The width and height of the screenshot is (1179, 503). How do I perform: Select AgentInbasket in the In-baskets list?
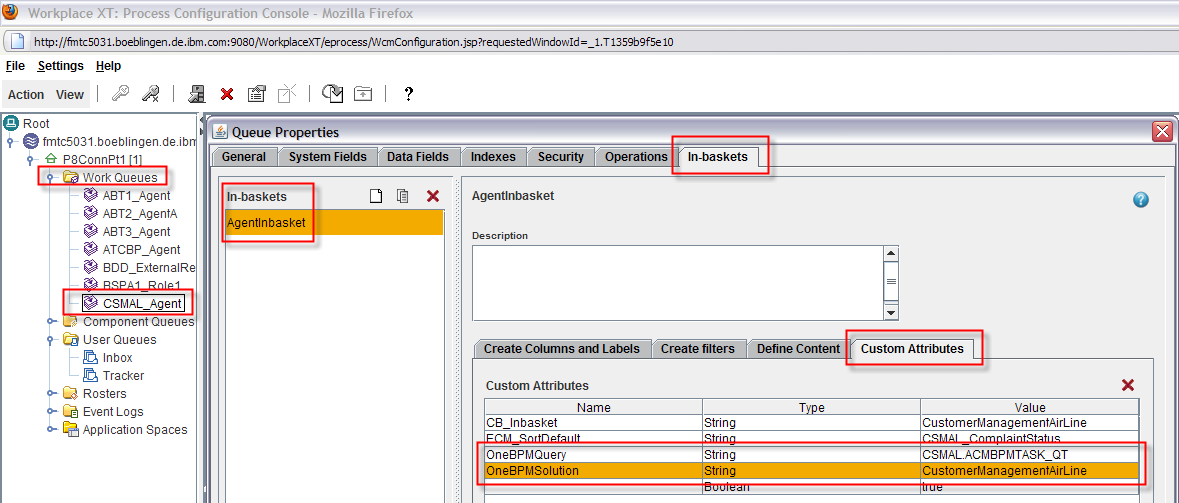[334, 223]
